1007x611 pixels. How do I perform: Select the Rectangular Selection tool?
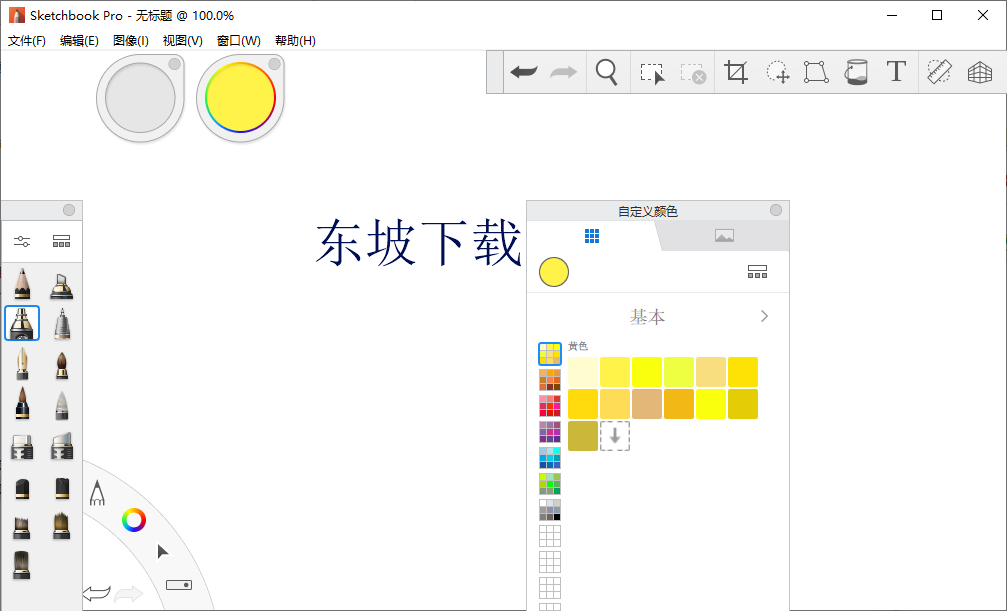pos(651,71)
